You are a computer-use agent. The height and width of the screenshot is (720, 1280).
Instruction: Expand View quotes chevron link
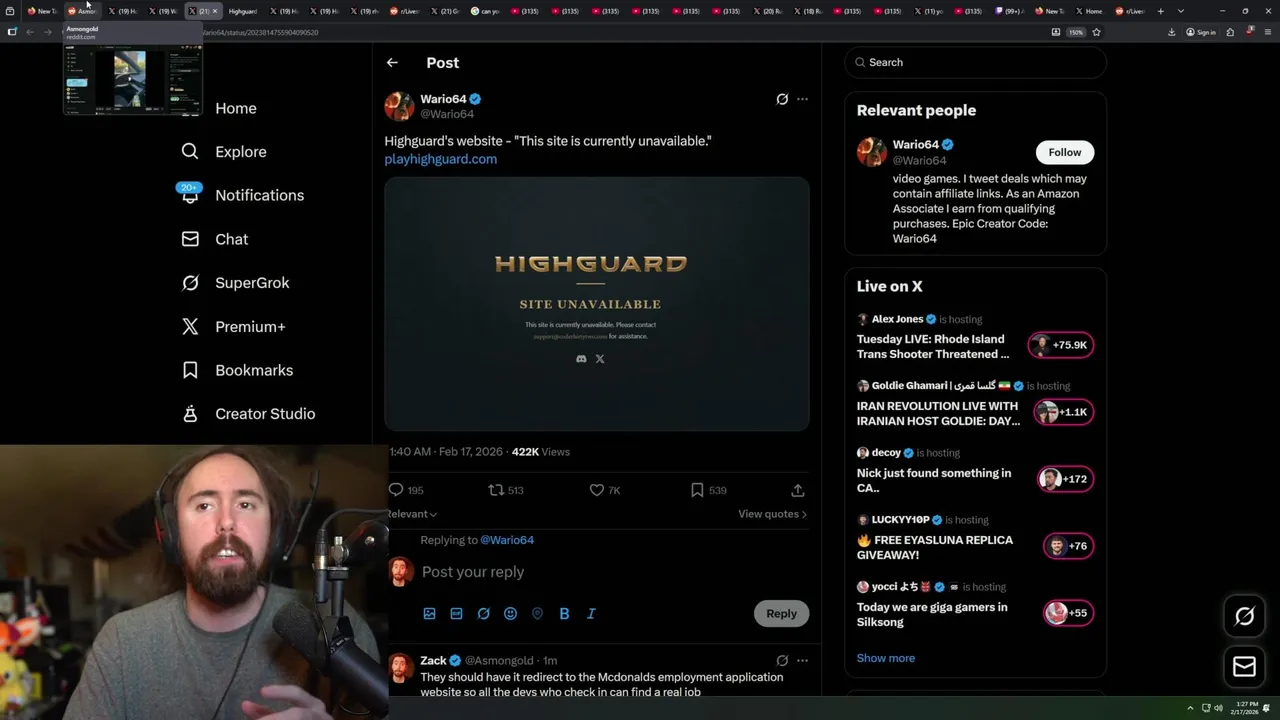coord(772,514)
